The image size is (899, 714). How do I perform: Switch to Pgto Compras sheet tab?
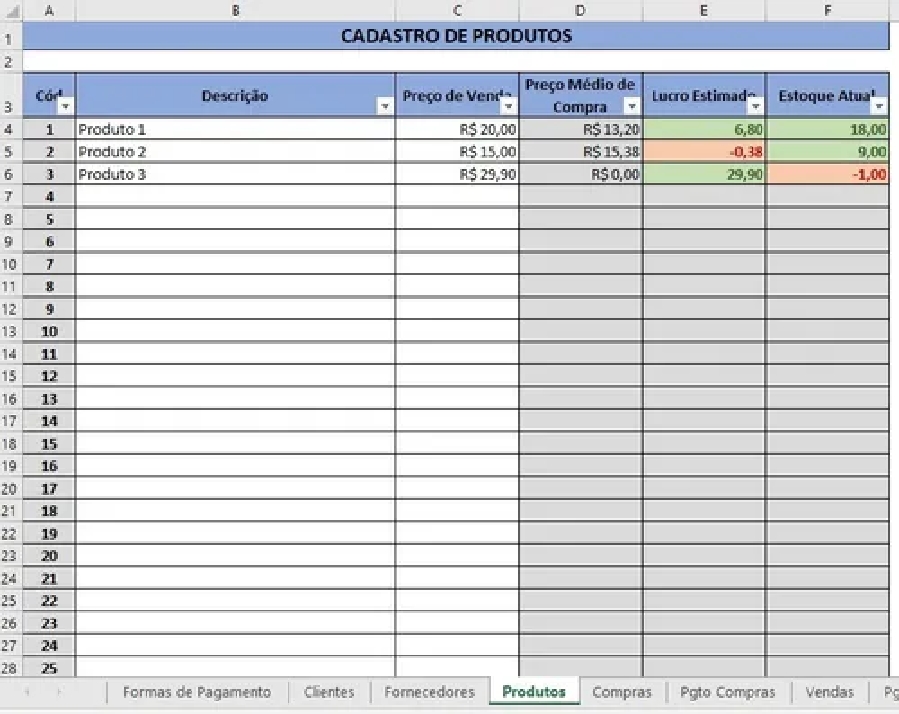pos(727,692)
